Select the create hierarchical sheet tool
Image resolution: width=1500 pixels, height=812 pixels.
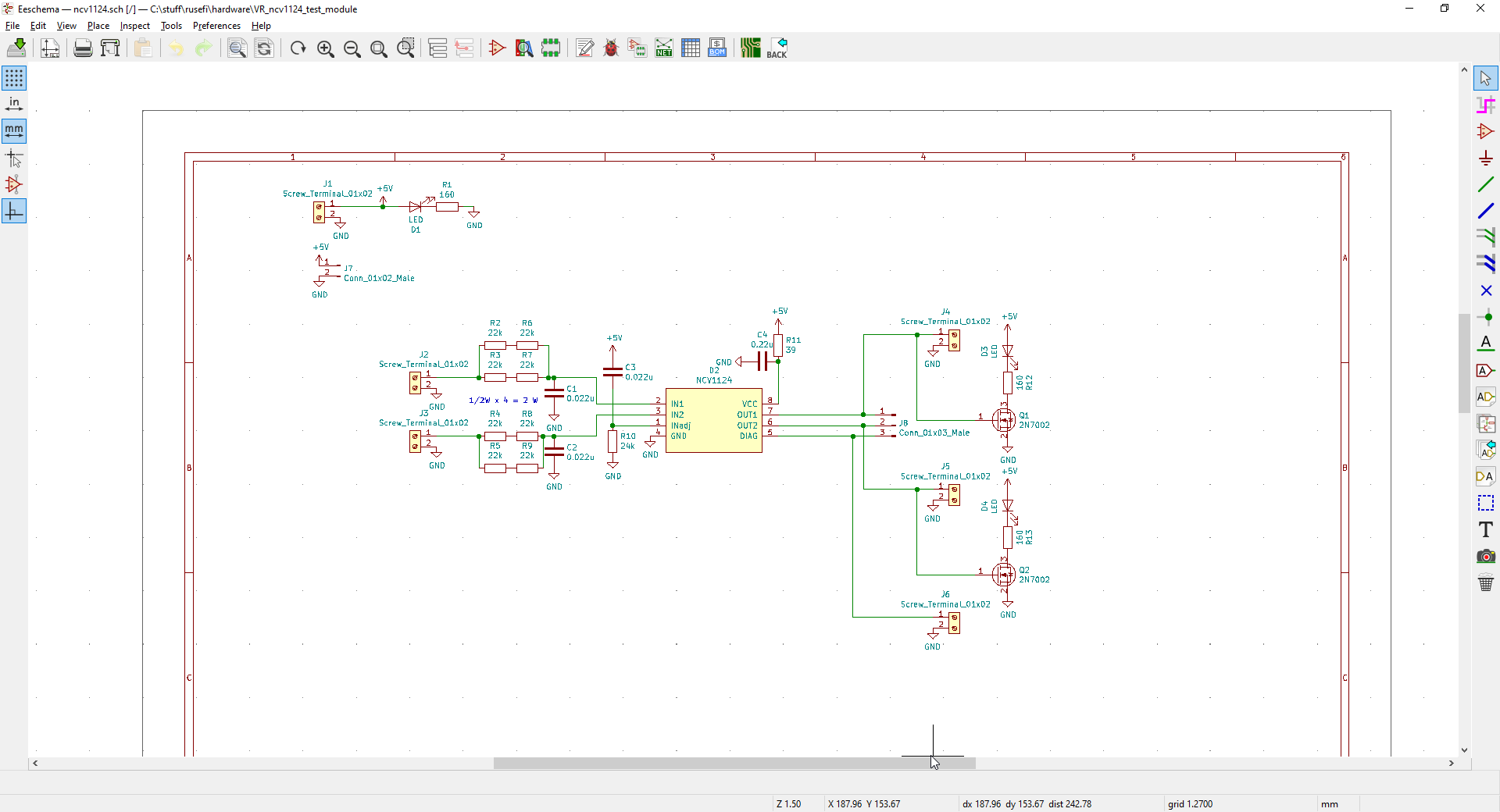[x=1486, y=423]
